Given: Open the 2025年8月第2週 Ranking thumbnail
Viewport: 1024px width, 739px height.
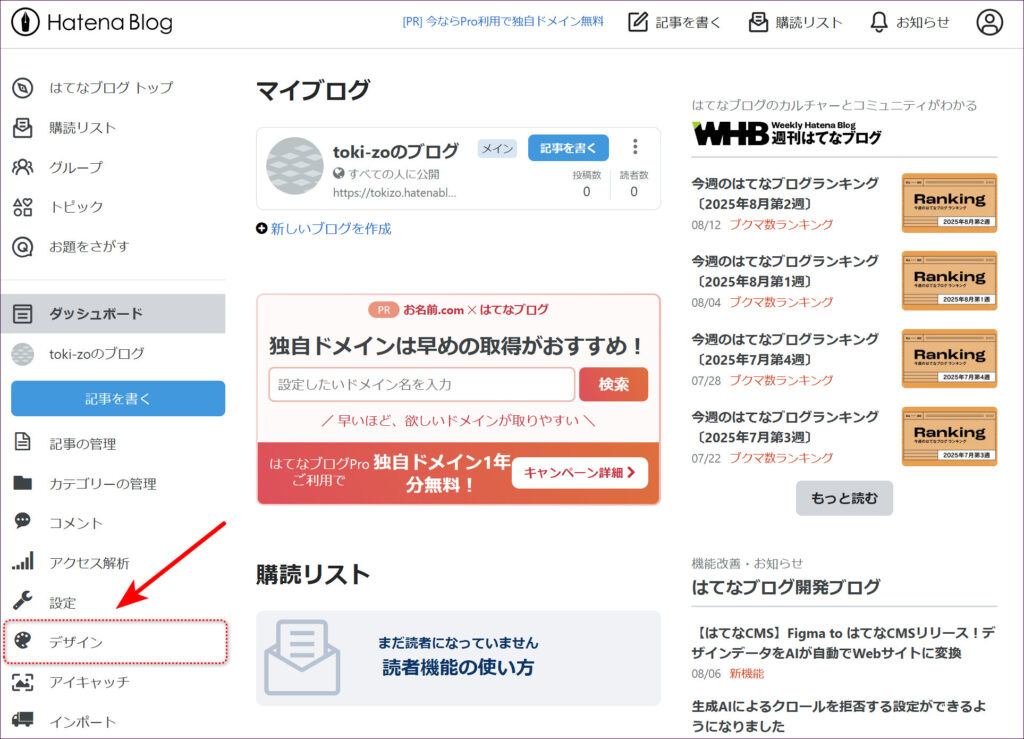Looking at the screenshot, I should click(x=949, y=203).
